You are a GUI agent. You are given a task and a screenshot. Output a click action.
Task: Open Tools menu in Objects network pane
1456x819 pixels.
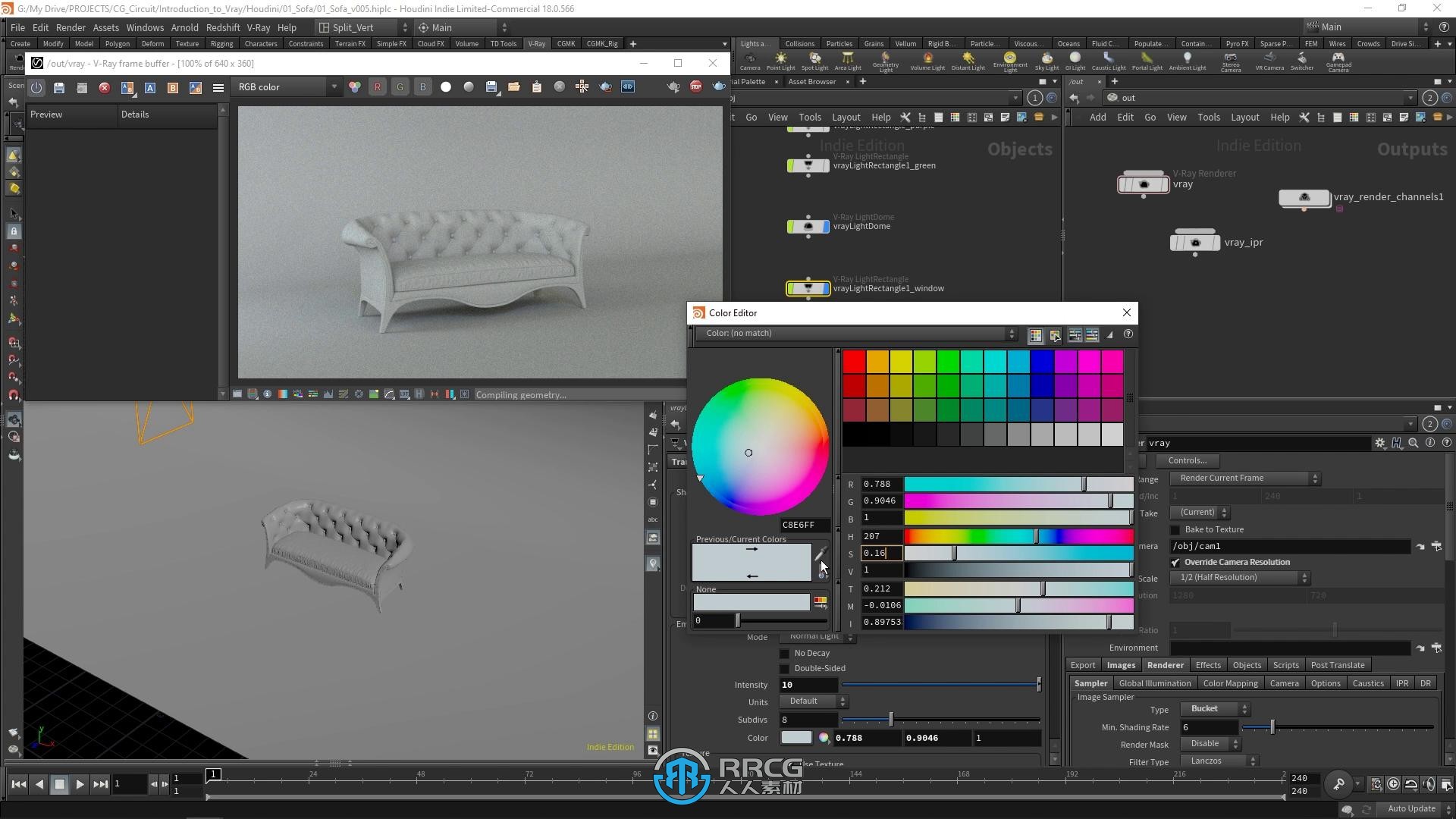809,118
